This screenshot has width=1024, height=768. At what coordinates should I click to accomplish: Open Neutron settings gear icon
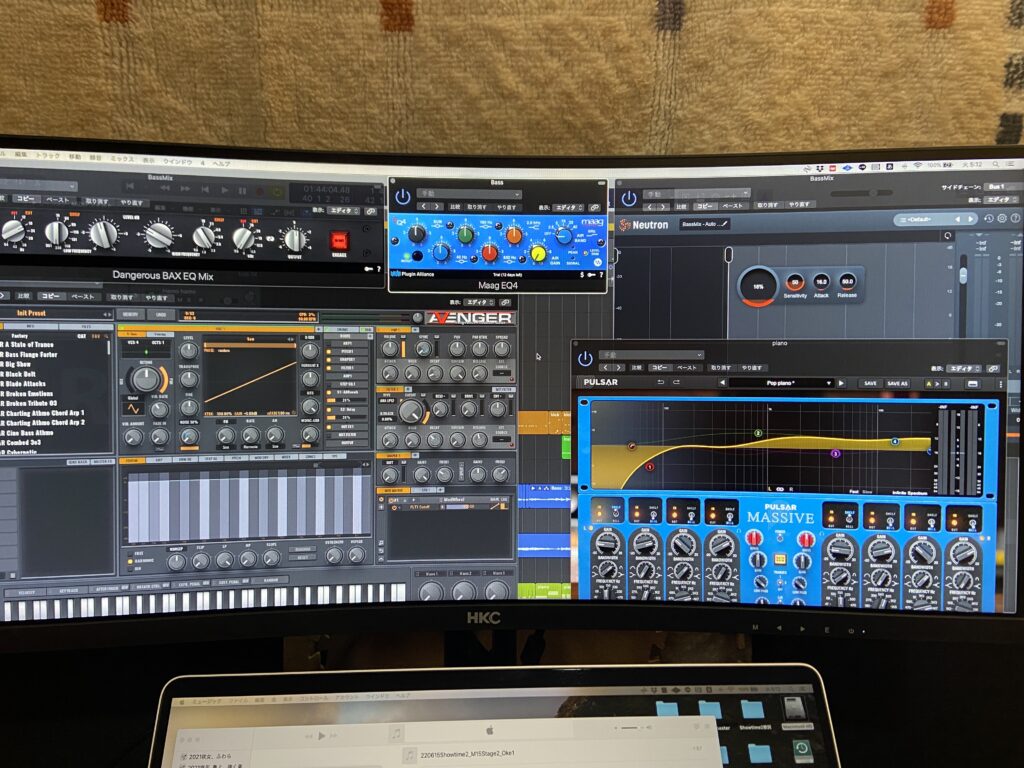point(1001,219)
